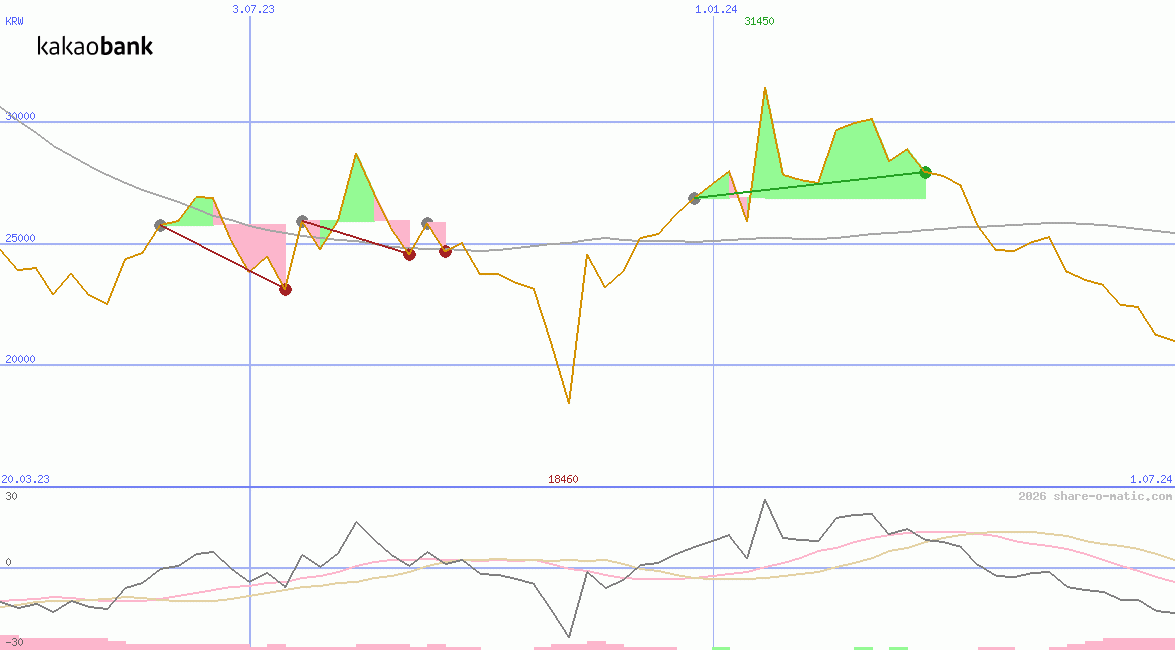This screenshot has height=650, width=1175.
Task: Click the 18460 low price label
Action: pos(563,479)
